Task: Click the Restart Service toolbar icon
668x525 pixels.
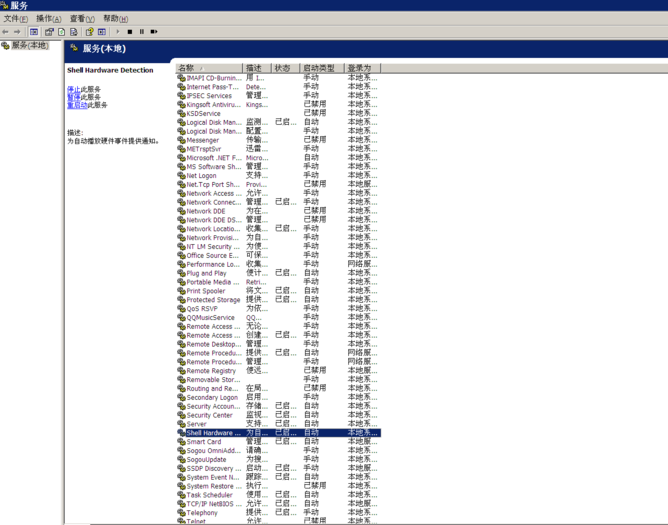Action: tap(154, 32)
